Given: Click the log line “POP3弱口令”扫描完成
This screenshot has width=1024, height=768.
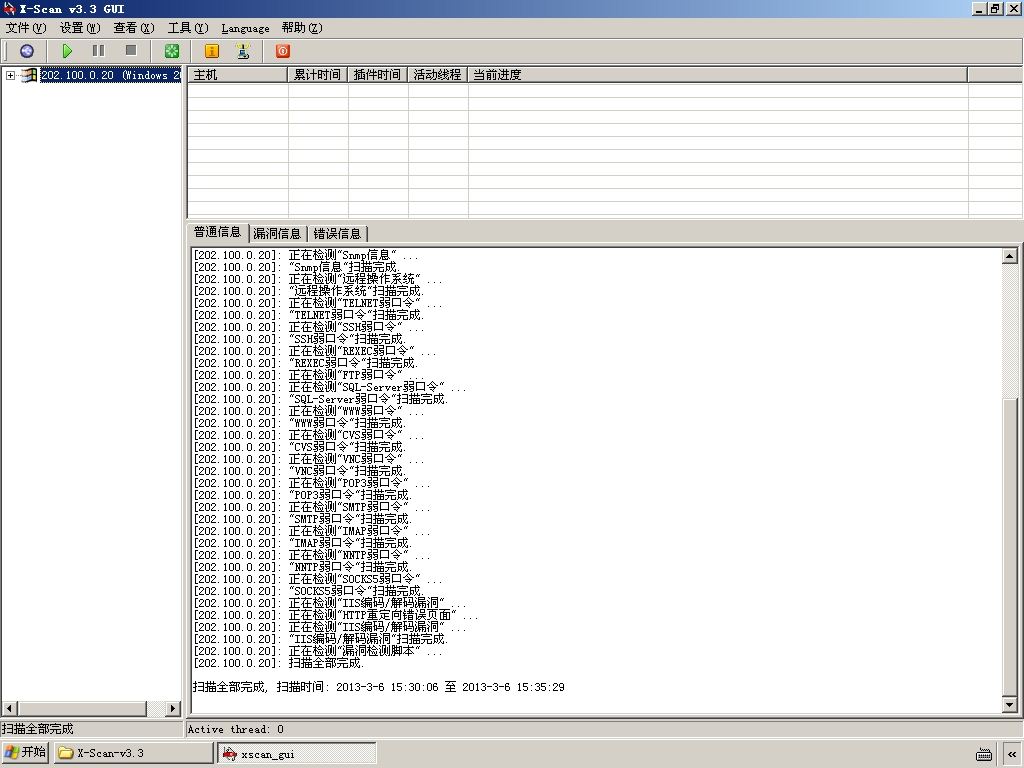Looking at the screenshot, I should [x=303, y=495].
